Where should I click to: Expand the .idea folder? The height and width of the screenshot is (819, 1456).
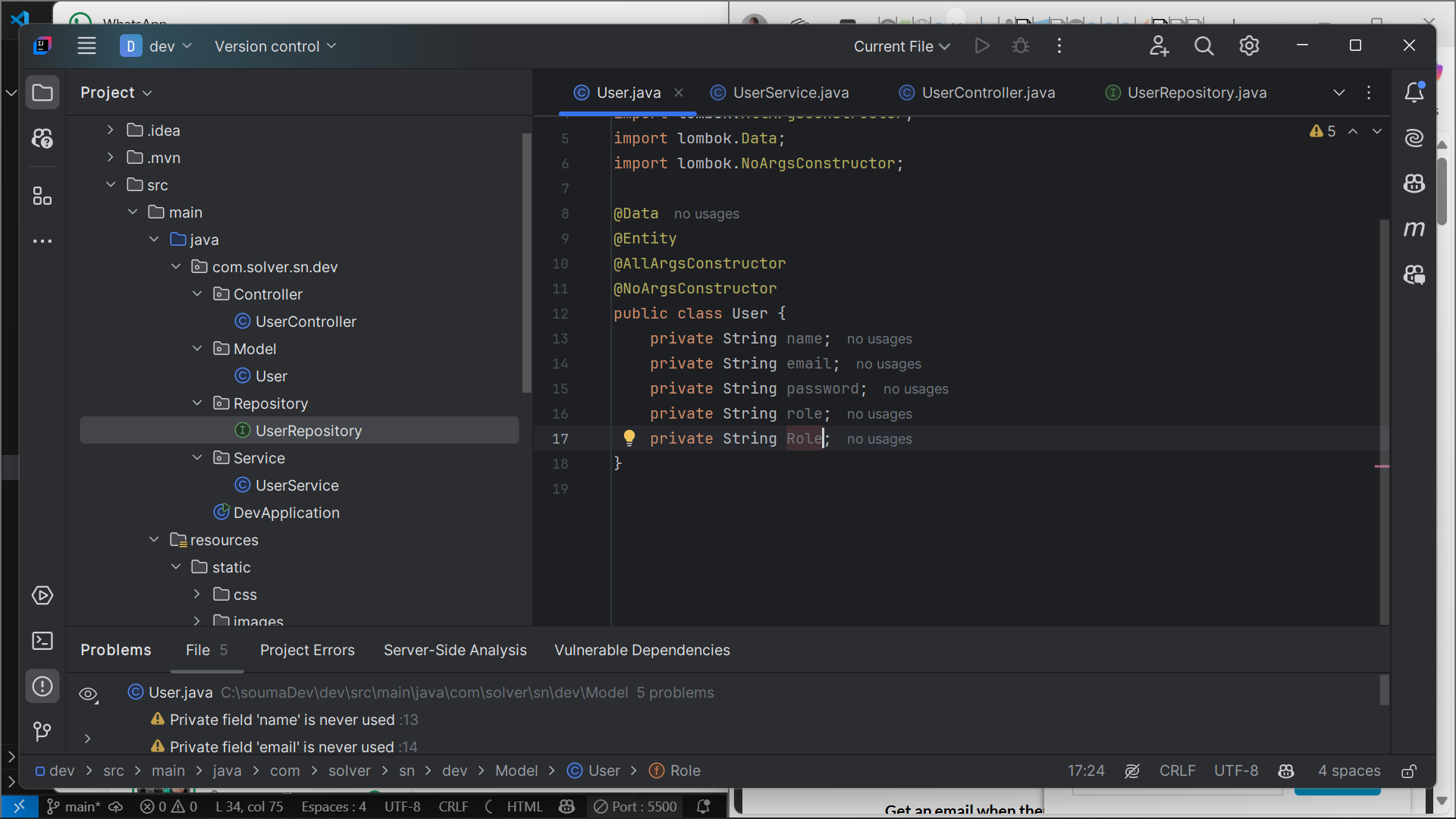[111, 130]
